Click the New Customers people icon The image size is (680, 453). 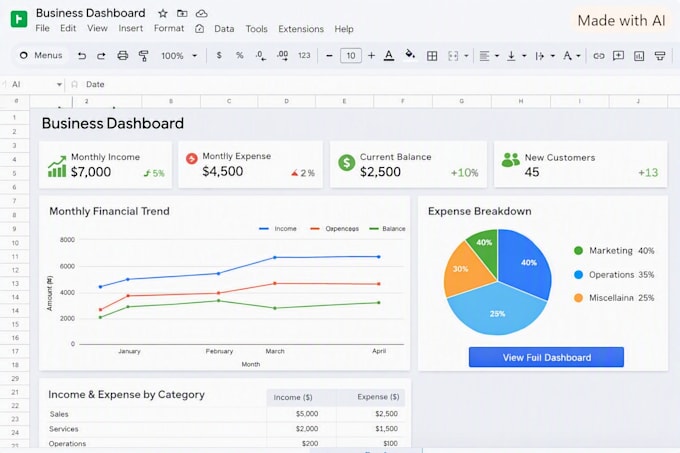tap(510, 160)
